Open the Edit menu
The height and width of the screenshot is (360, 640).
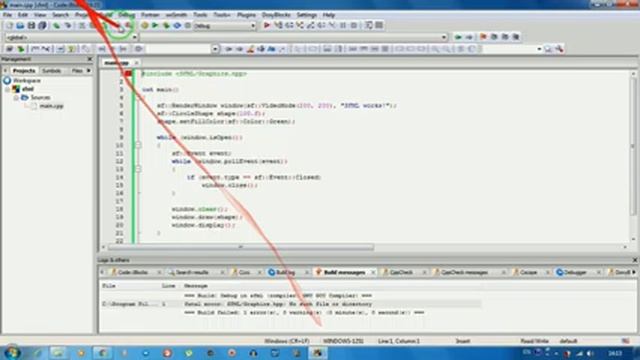point(23,15)
